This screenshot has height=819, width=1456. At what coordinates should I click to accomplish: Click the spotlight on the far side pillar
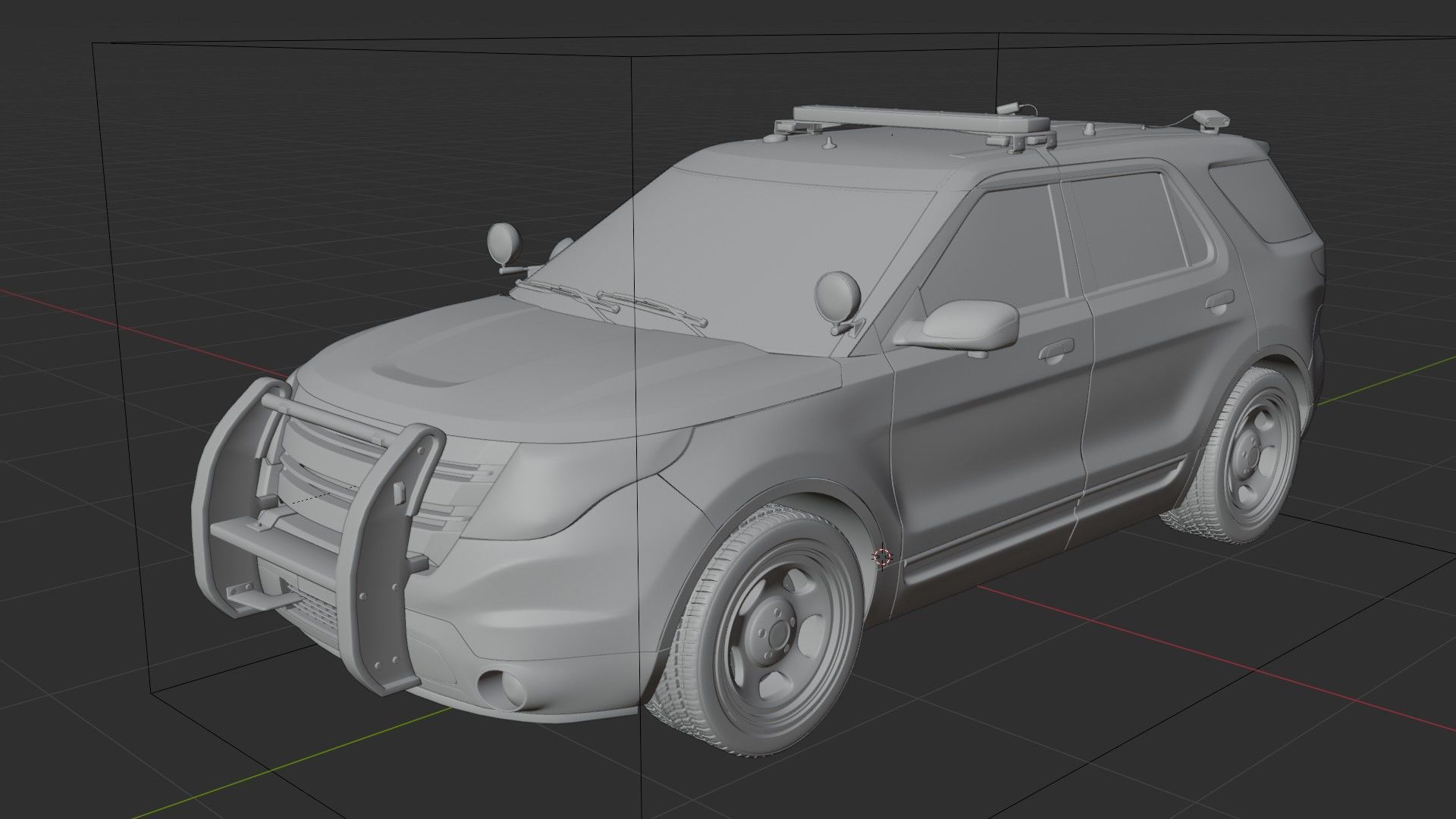click(x=504, y=245)
